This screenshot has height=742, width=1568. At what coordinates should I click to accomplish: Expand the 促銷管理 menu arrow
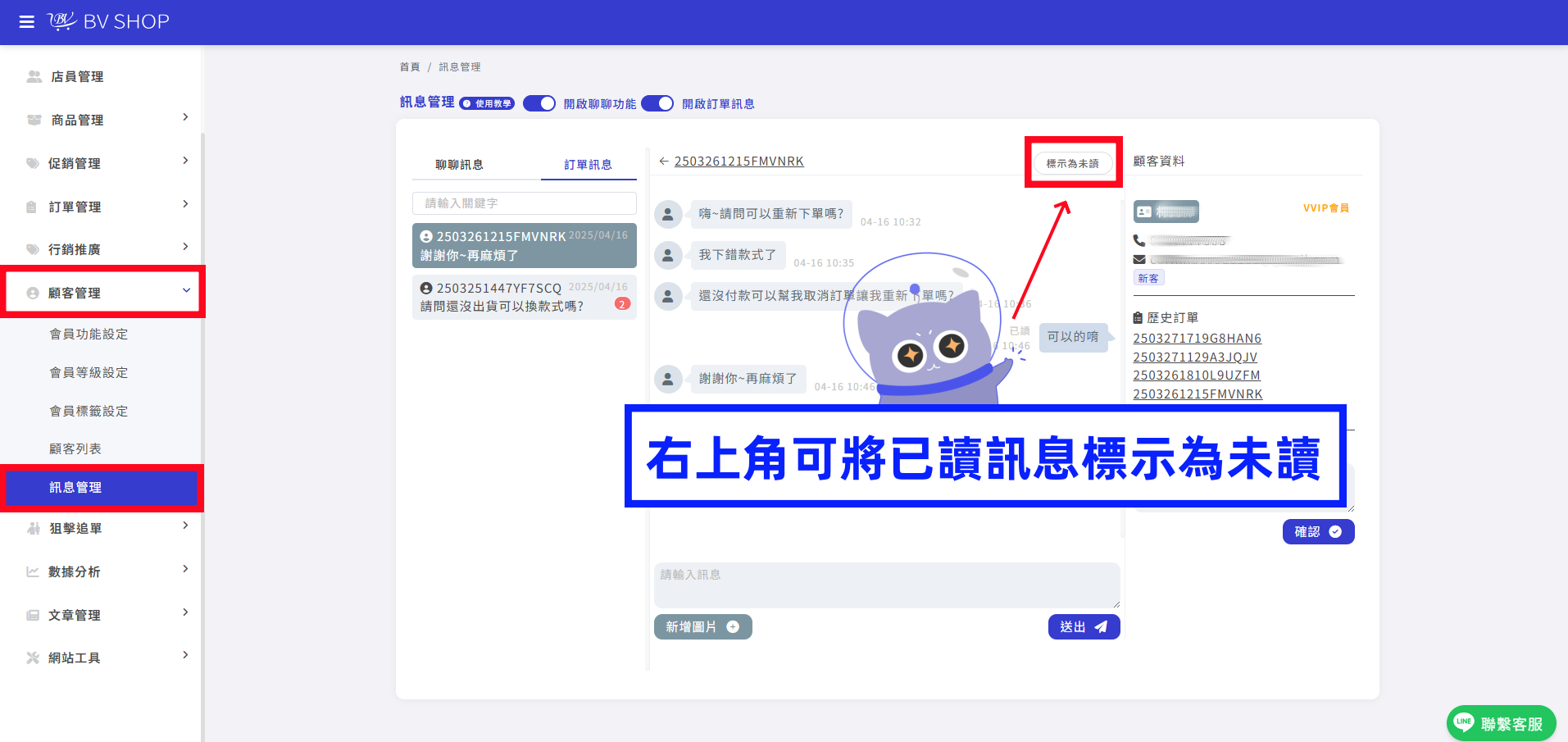pos(185,161)
